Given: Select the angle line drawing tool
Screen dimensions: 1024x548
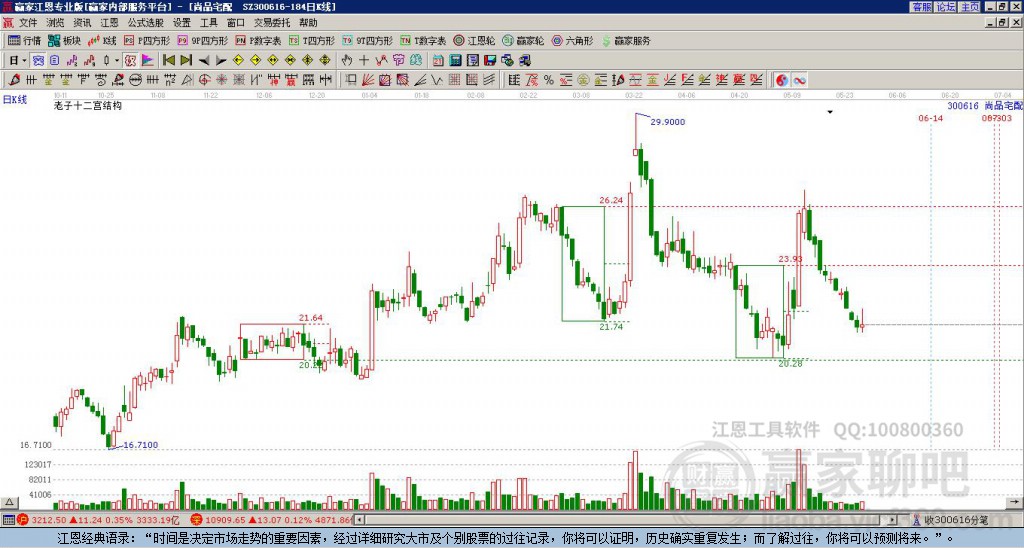Looking at the screenshot, I should (420, 80).
